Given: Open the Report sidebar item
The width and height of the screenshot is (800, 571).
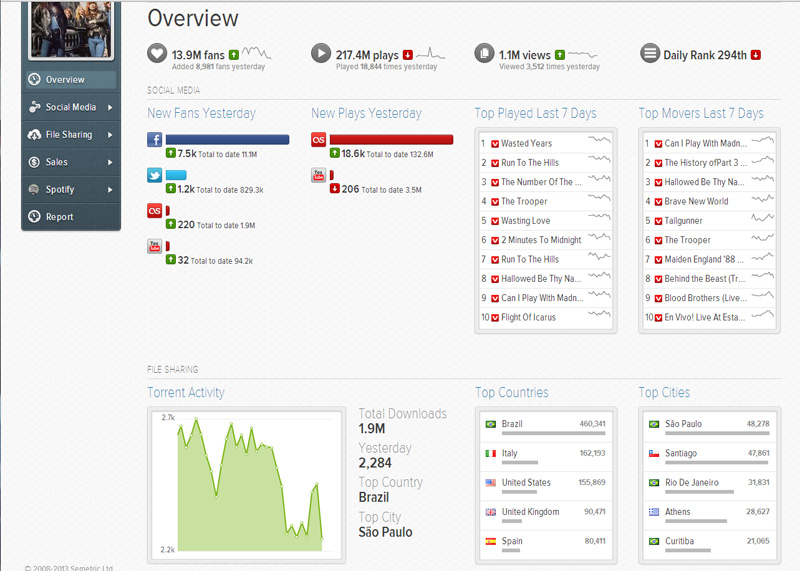Looking at the screenshot, I should [59, 217].
